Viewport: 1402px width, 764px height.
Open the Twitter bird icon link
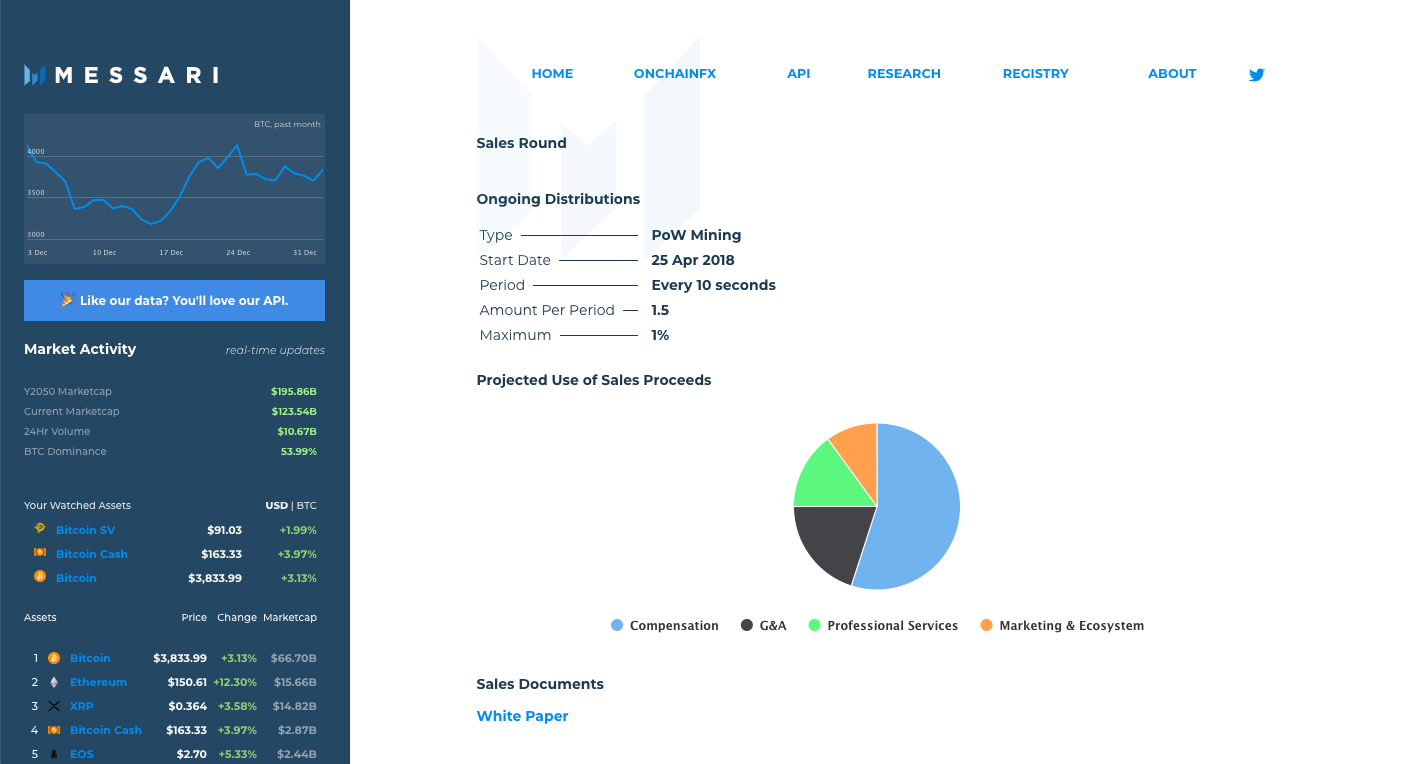click(1257, 74)
